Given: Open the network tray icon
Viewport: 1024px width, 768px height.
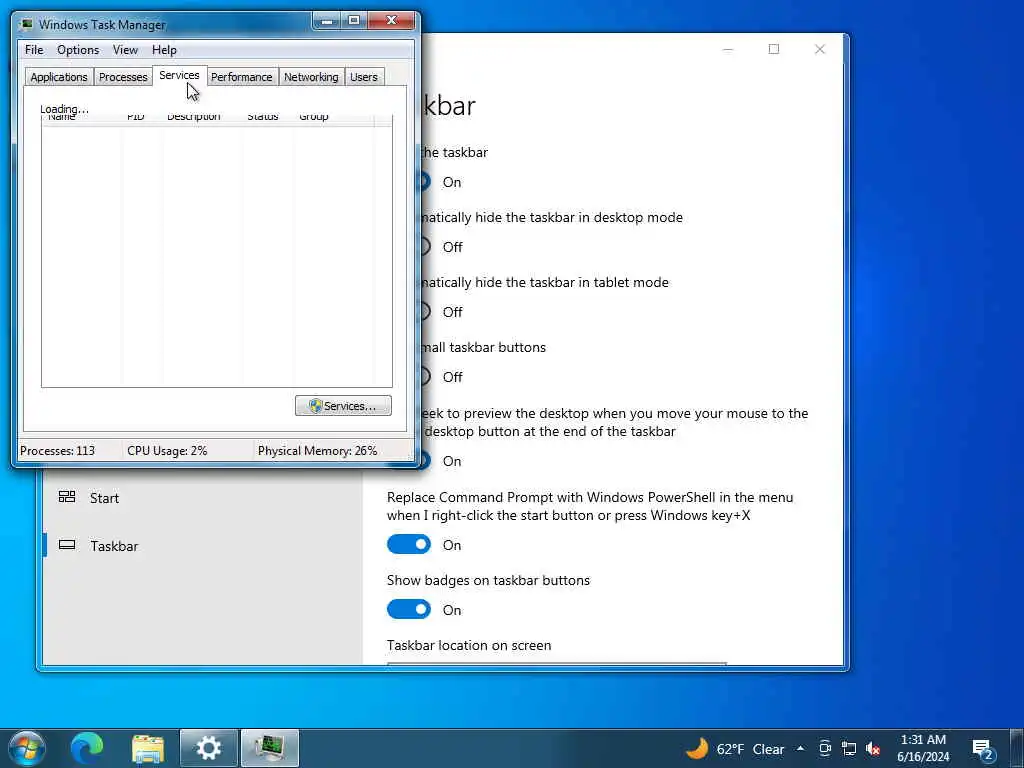Looking at the screenshot, I should point(848,748).
